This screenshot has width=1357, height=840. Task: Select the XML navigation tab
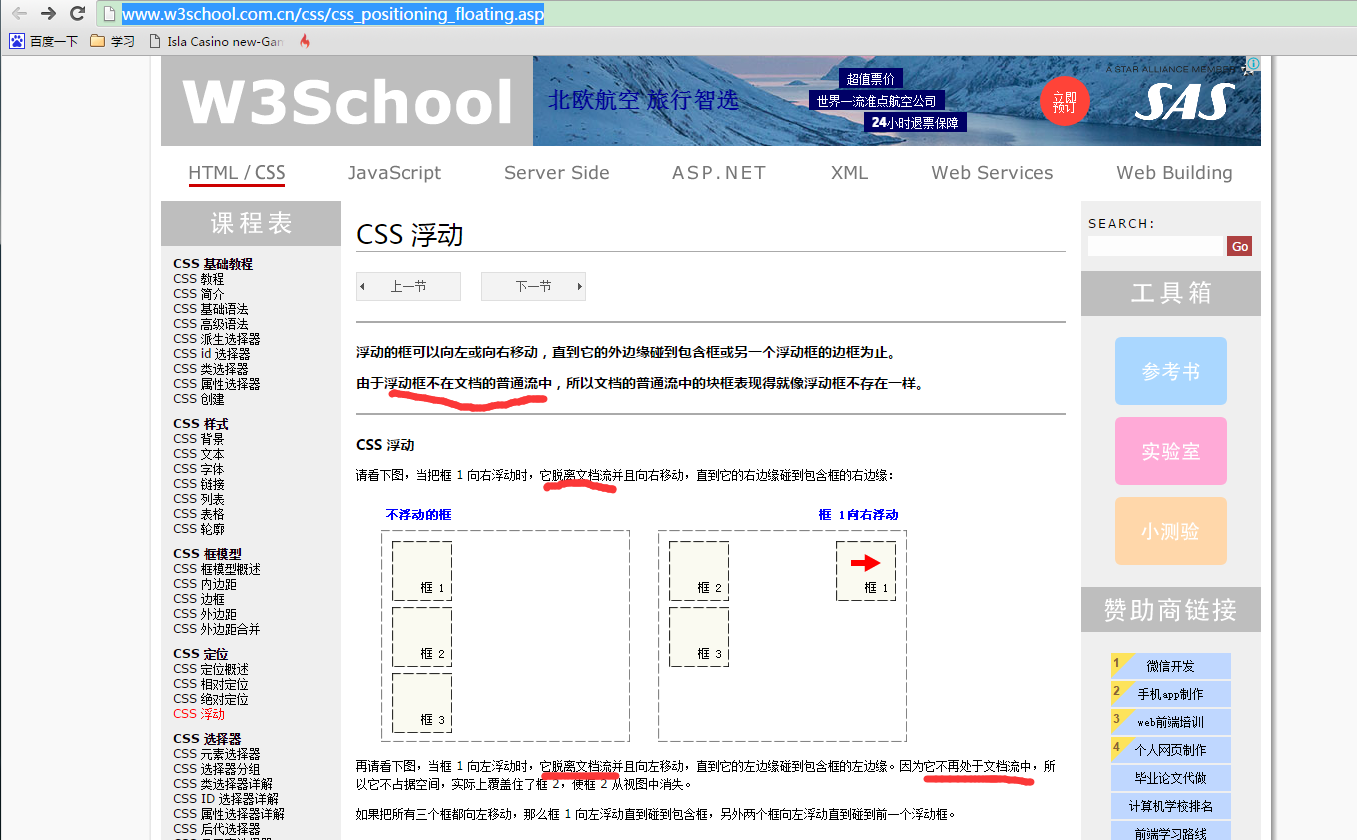[x=849, y=173]
